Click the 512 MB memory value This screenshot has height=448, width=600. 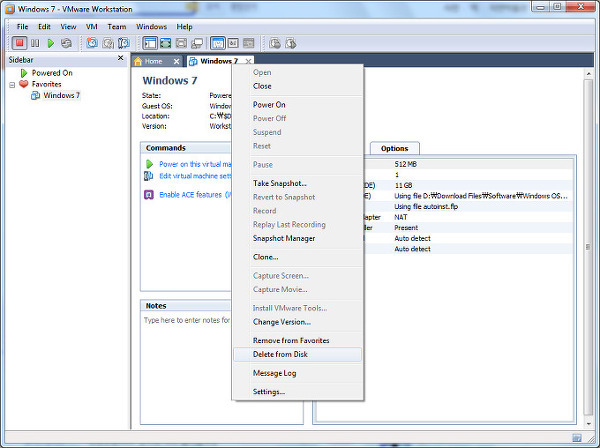pos(405,164)
